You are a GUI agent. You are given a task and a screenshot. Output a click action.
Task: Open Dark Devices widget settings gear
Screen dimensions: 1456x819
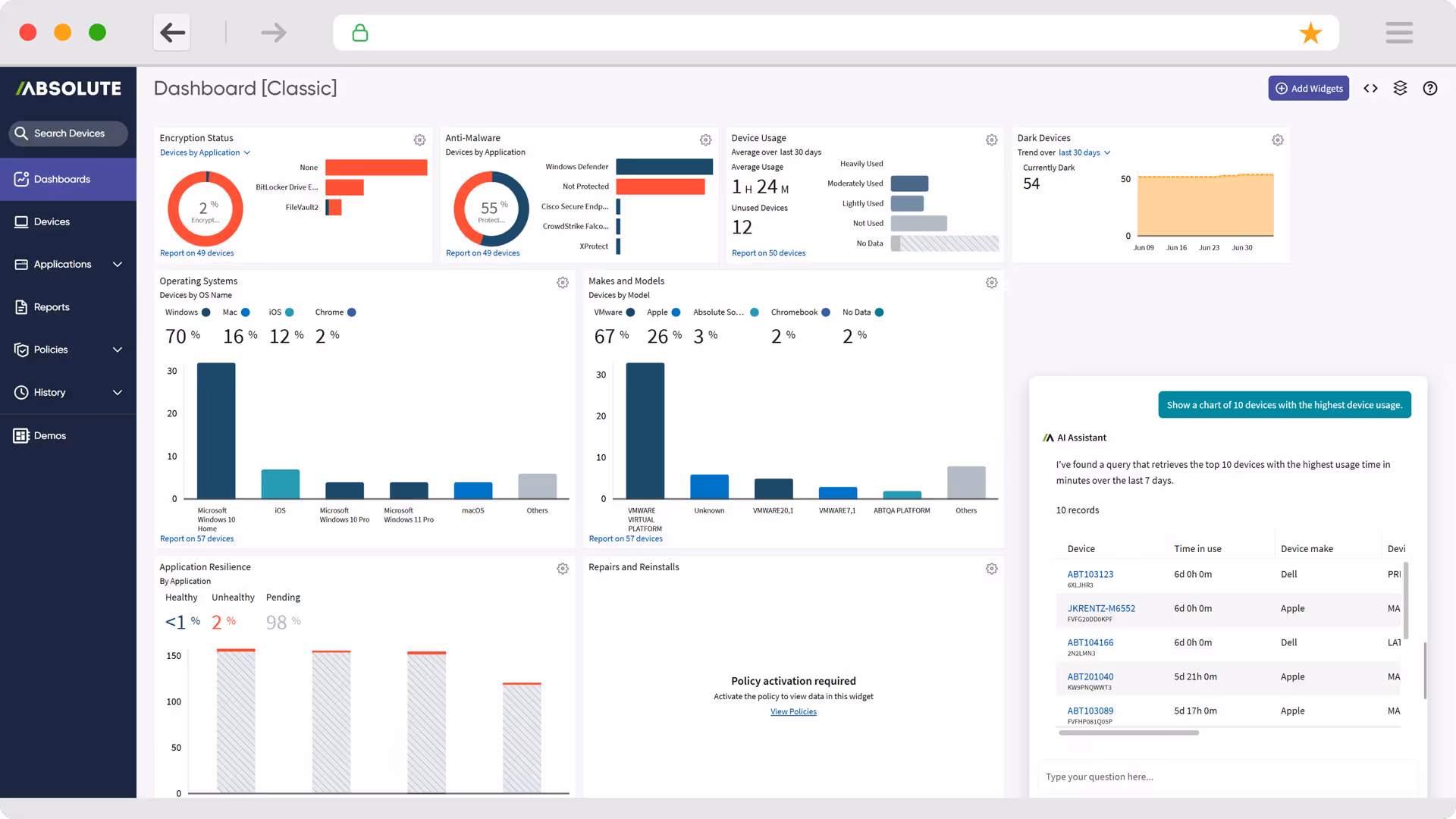click(x=1277, y=140)
